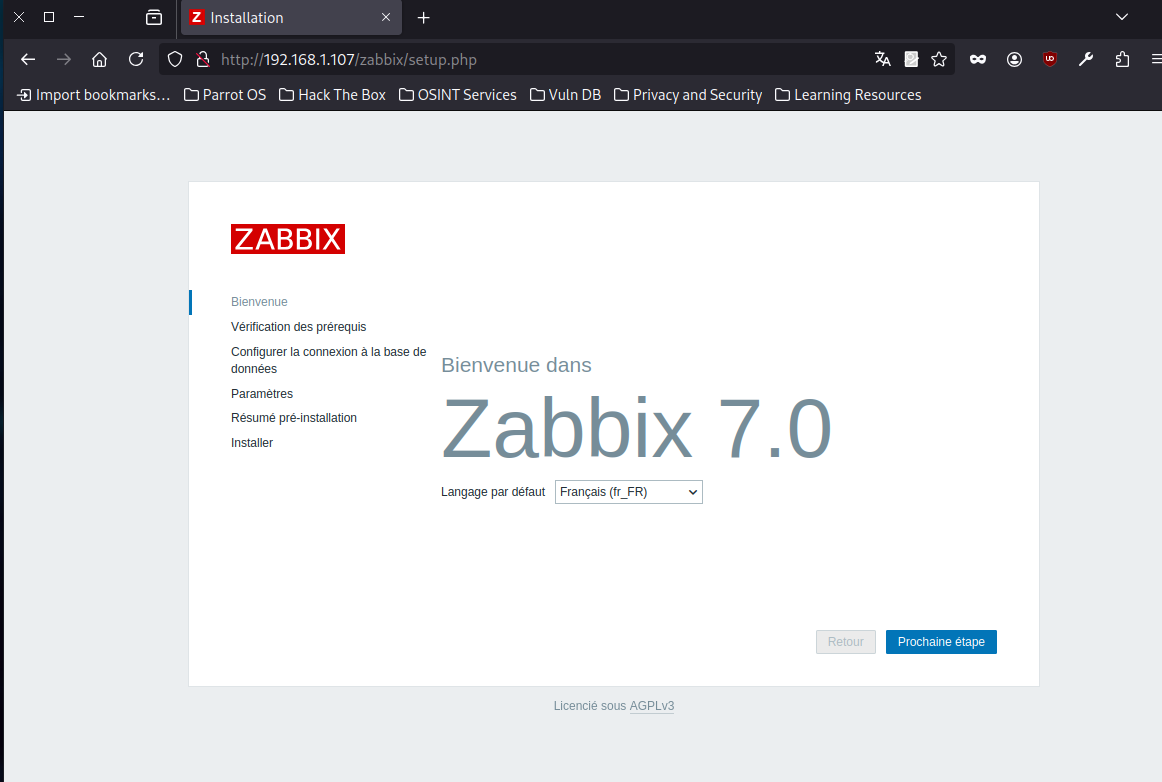Open the Firefox View icon left of tab
The width and height of the screenshot is (1162, 782).
click(x=154, y=18)
